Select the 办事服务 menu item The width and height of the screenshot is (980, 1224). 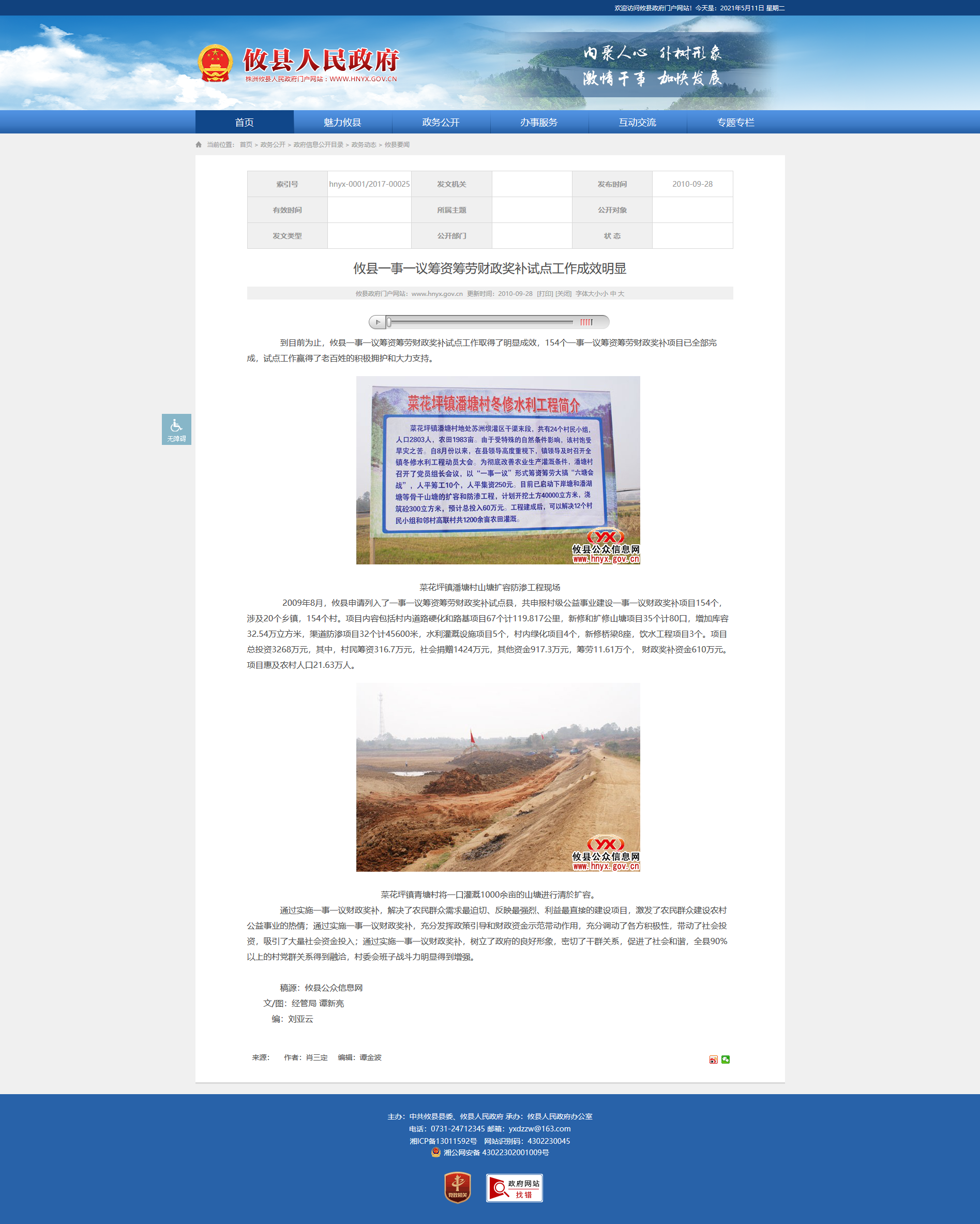tap(539, 122)
